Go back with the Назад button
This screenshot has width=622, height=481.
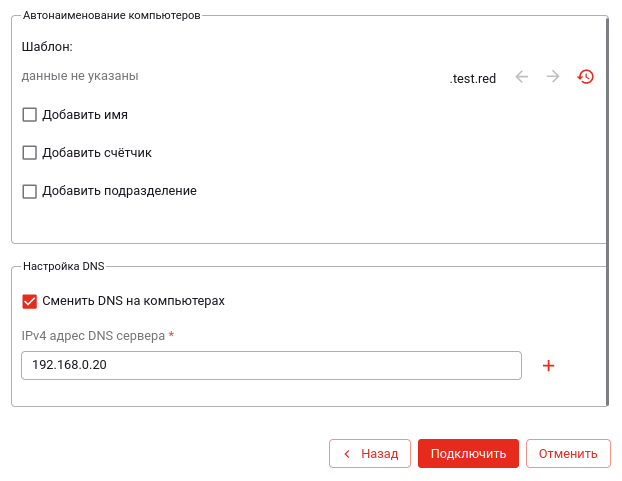click(x=370, y=453)
